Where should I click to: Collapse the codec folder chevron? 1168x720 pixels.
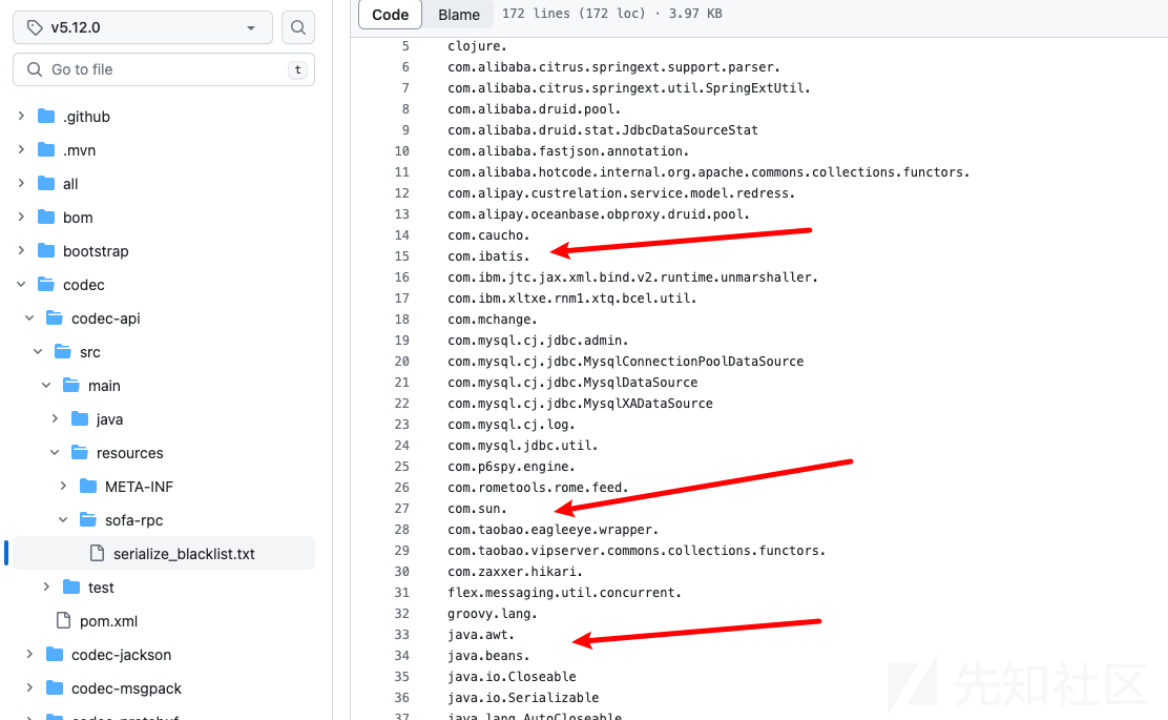[21, 284]
